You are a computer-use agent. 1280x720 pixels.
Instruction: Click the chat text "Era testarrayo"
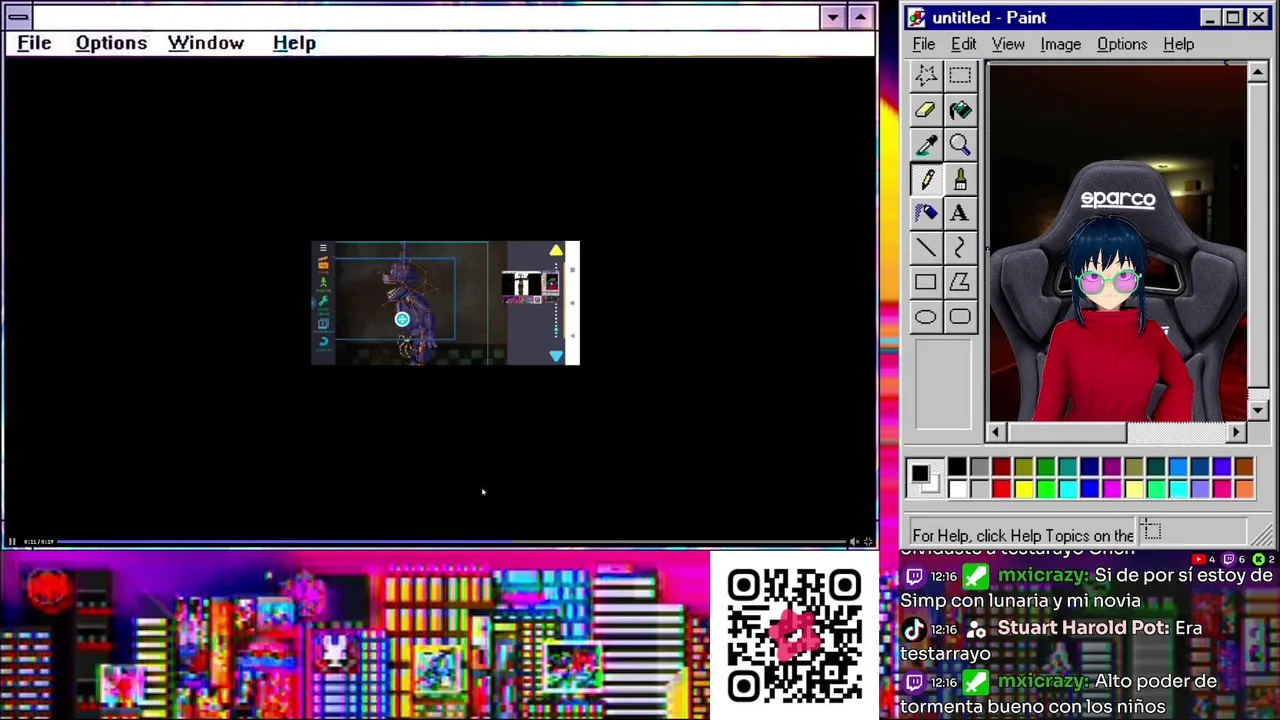point(1052,641)
